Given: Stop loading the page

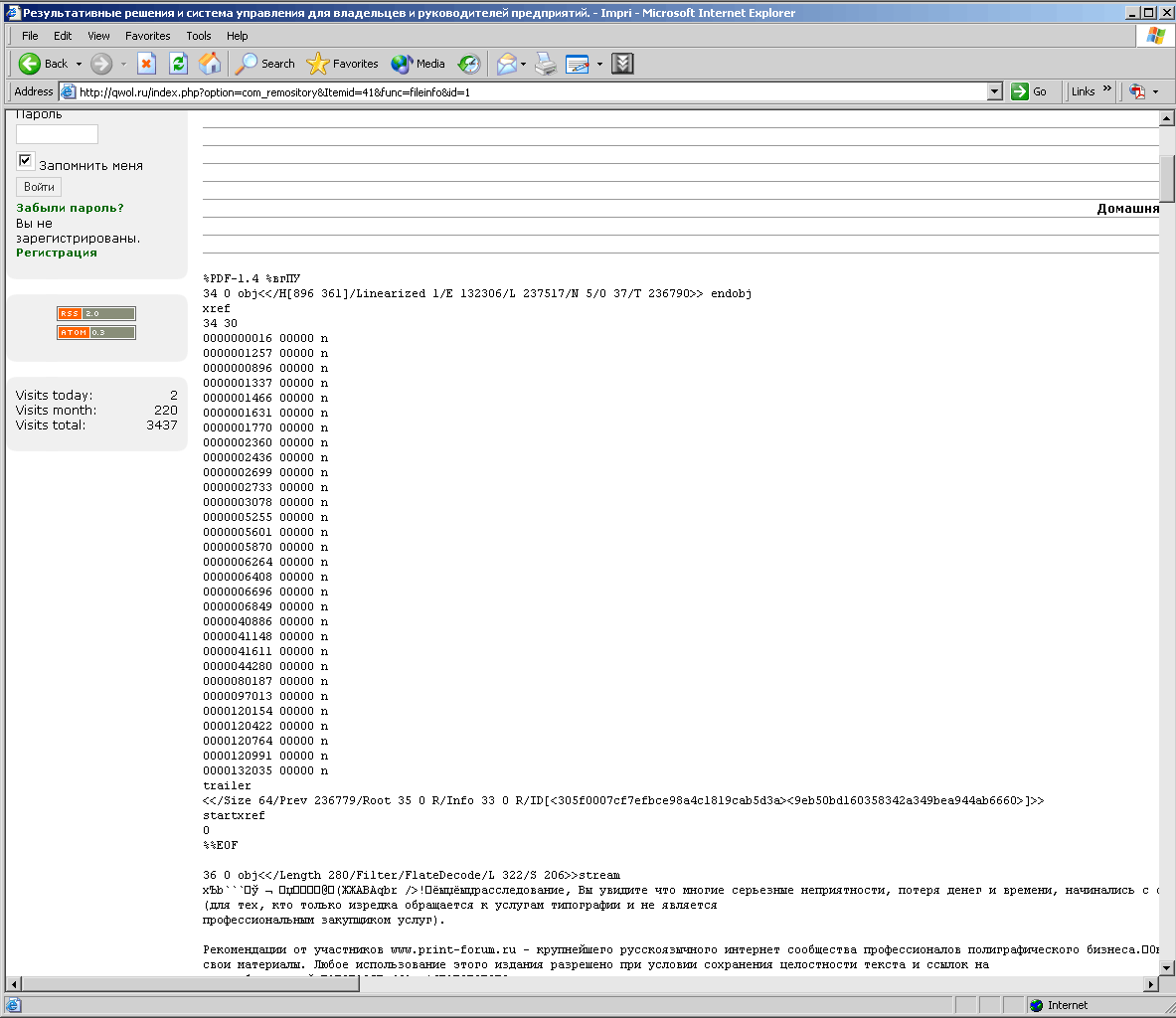Looking at the screenshot, I should pos(147,64).
